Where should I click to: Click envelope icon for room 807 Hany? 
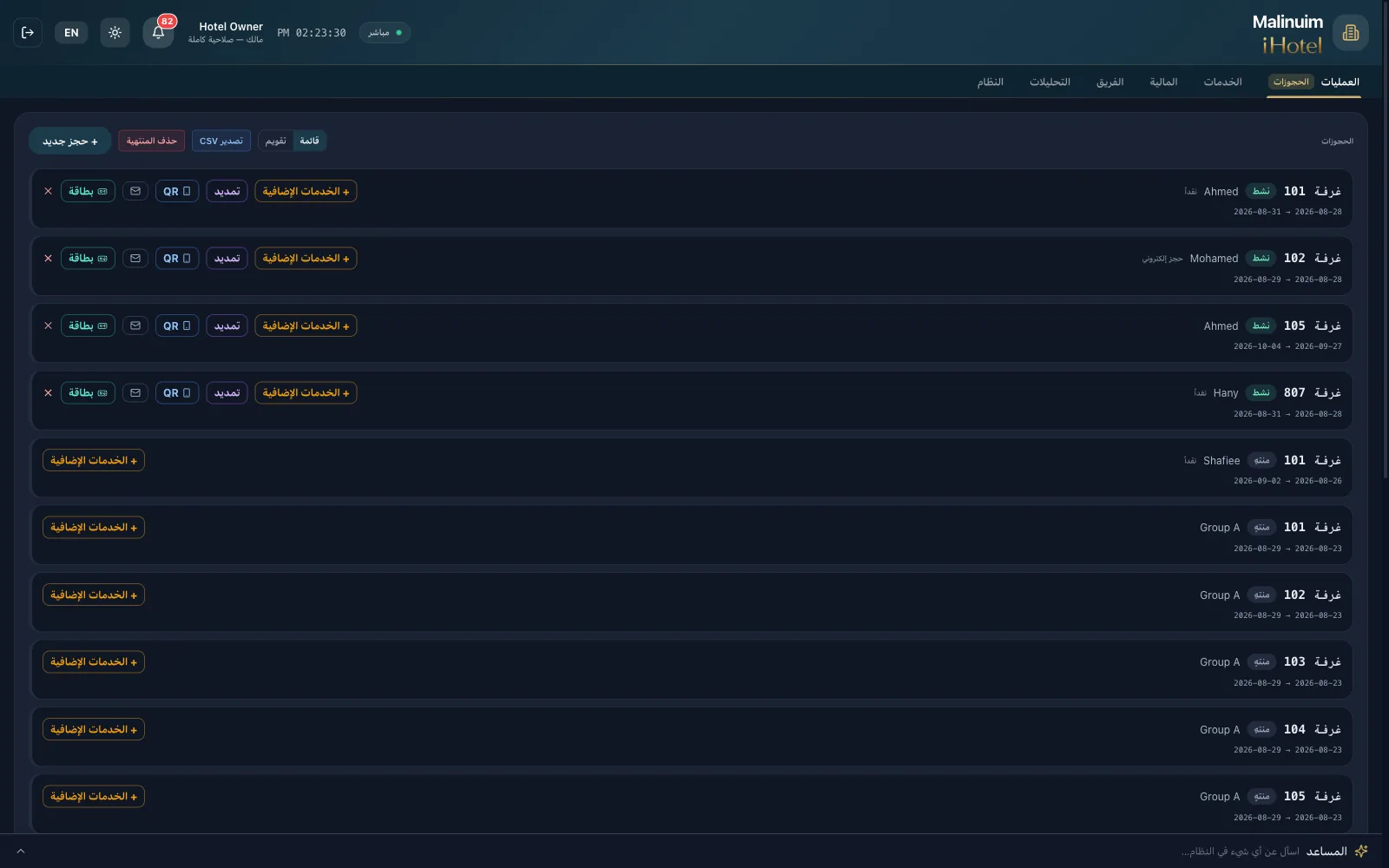[x=135, y=393]
